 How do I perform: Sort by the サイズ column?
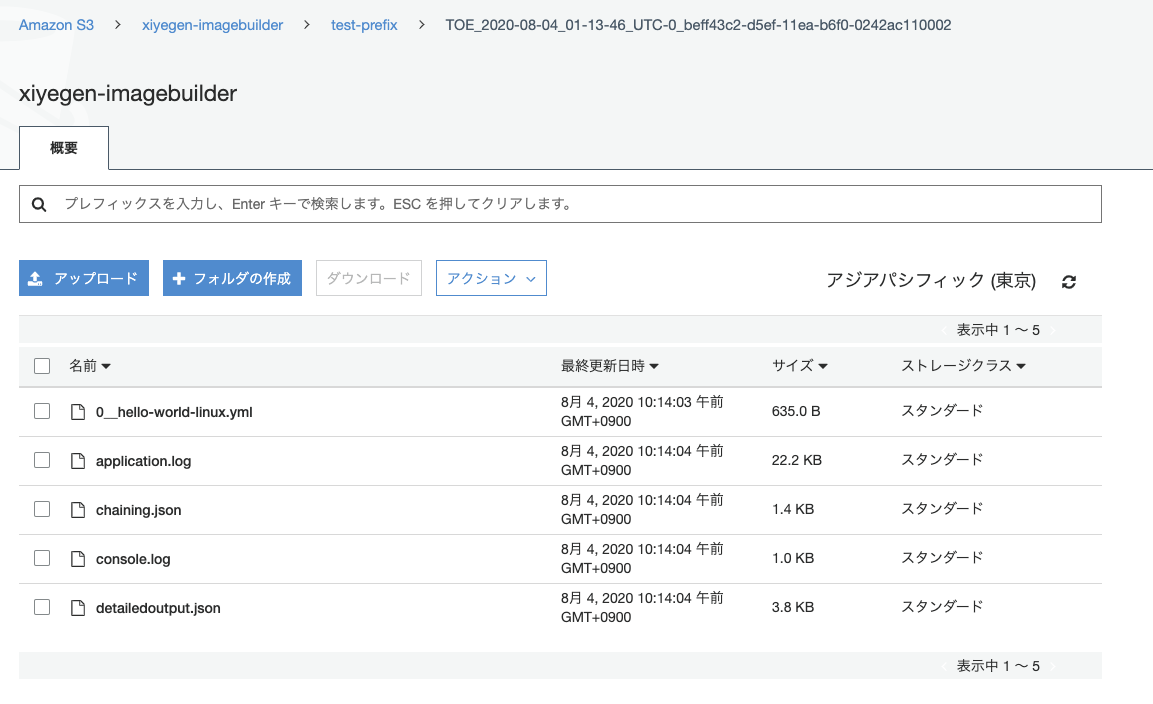[x=799, y=366]
